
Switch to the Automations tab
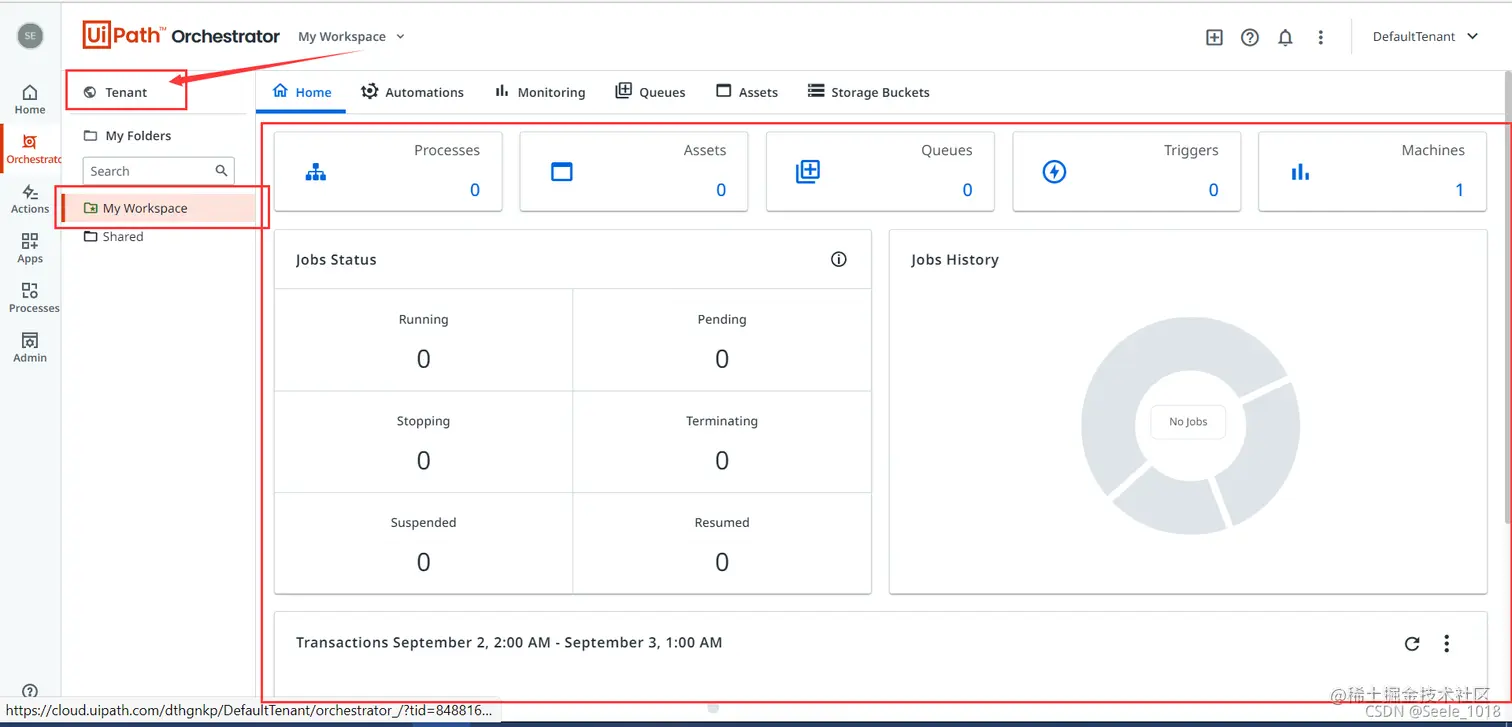tap(412, 92)
